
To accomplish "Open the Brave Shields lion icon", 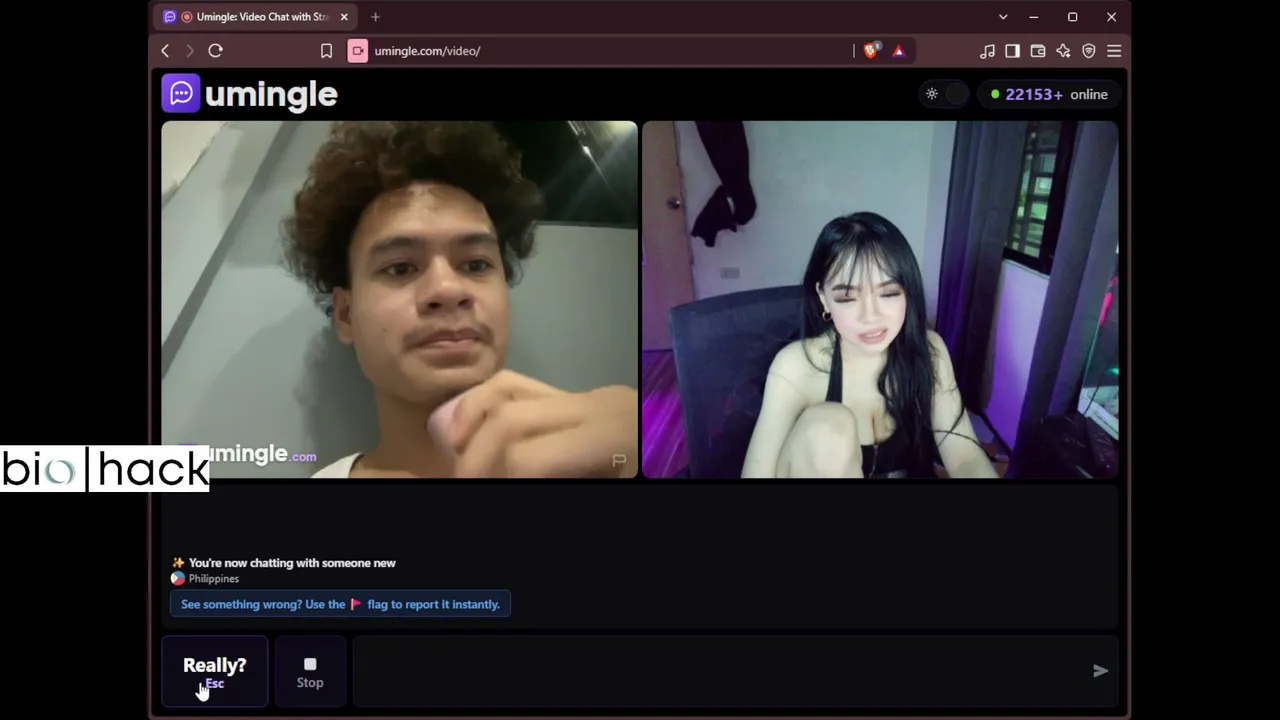I will (871, 51).
